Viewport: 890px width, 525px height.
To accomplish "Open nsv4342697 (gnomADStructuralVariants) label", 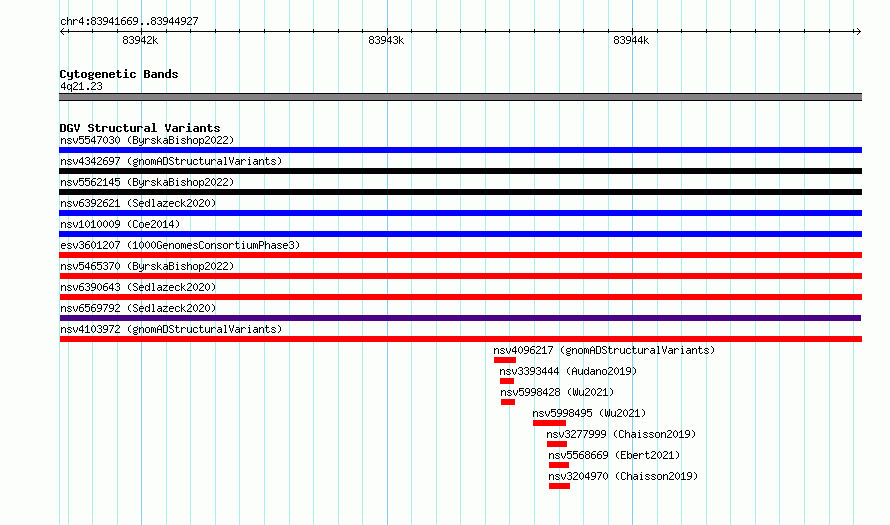I will tap(171, 161).
